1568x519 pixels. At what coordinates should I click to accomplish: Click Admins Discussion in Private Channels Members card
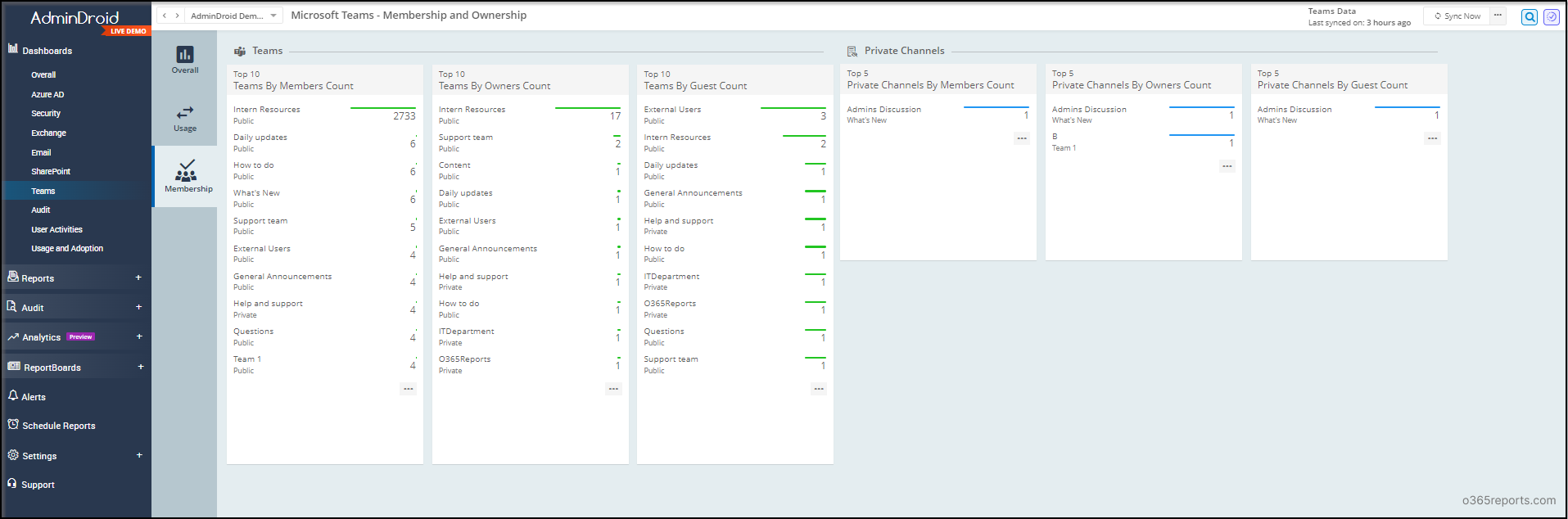coord(883,110)
